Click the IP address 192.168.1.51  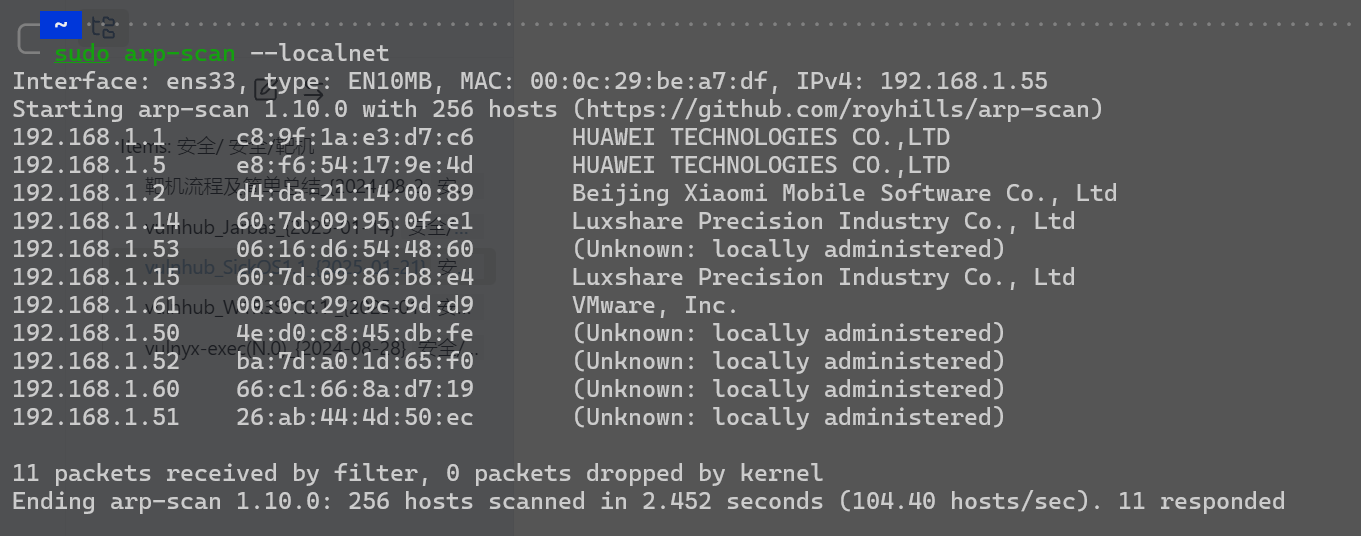(96, 417)
